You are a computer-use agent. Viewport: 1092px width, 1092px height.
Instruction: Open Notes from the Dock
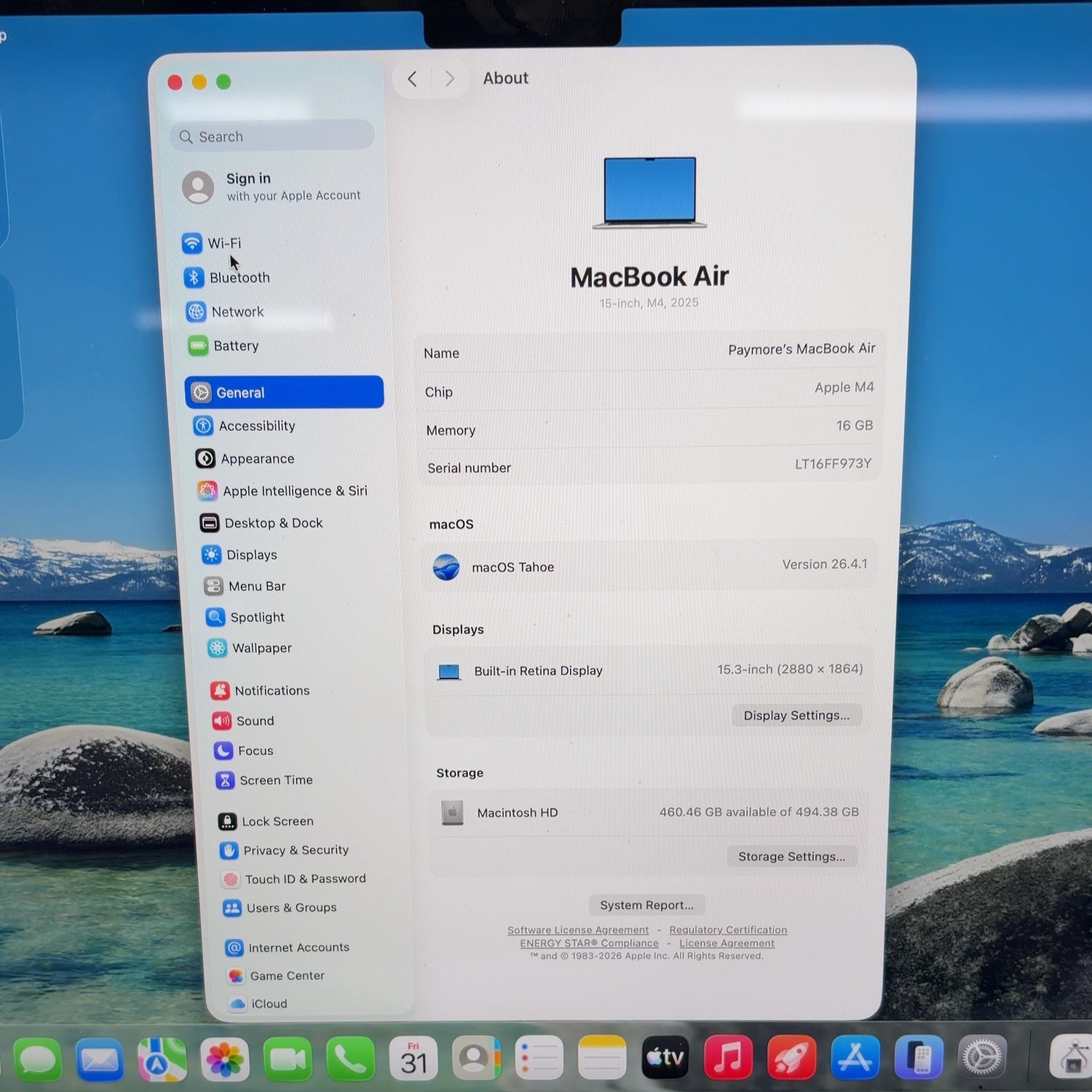[602, 1058]
